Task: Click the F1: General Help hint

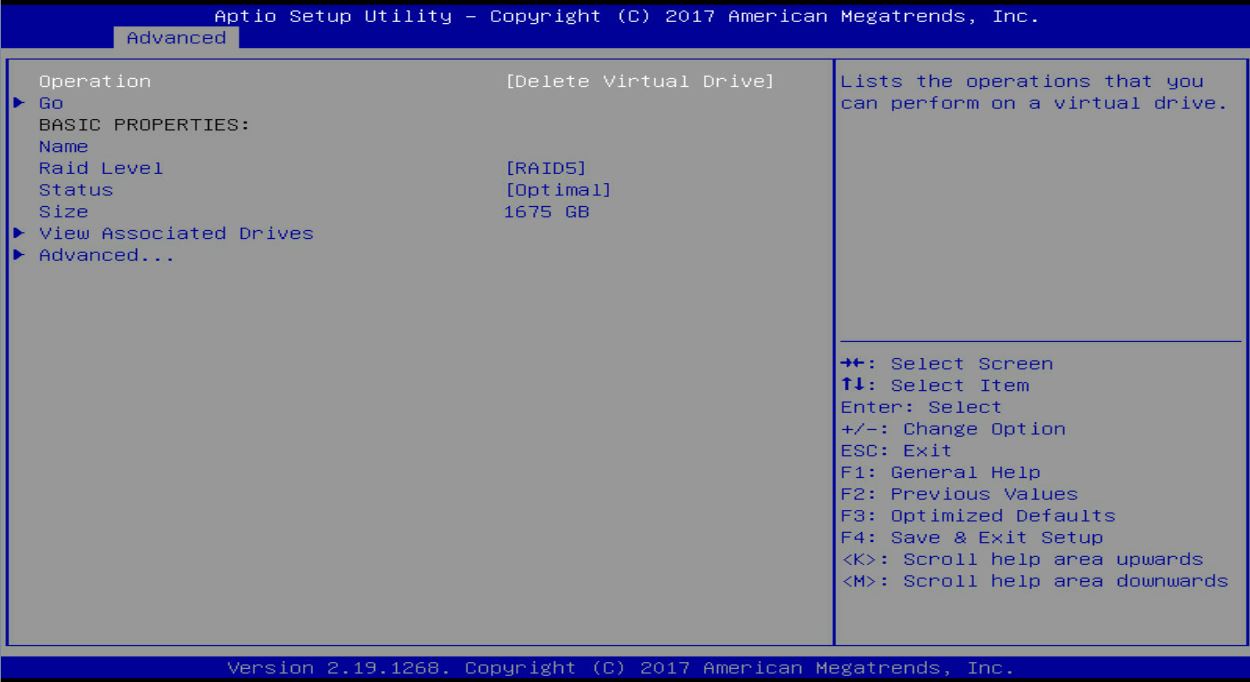Action: pos(940,472)
